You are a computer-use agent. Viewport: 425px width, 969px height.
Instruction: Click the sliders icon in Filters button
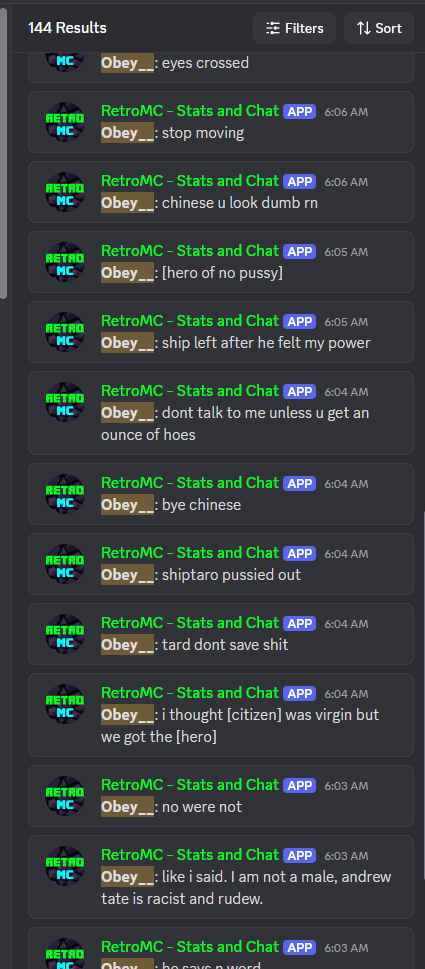272,28
